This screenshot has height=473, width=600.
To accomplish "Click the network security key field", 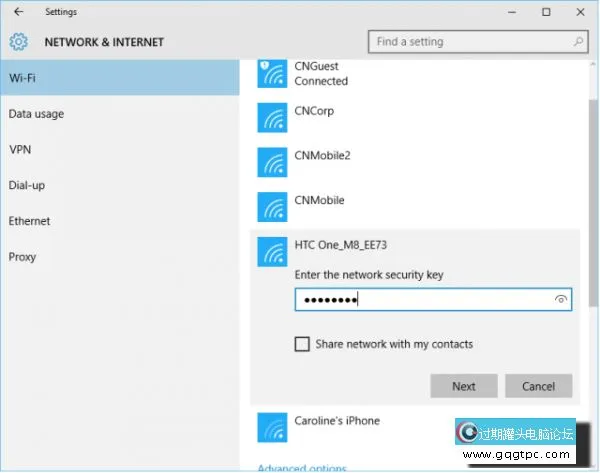I will (420, 299).
